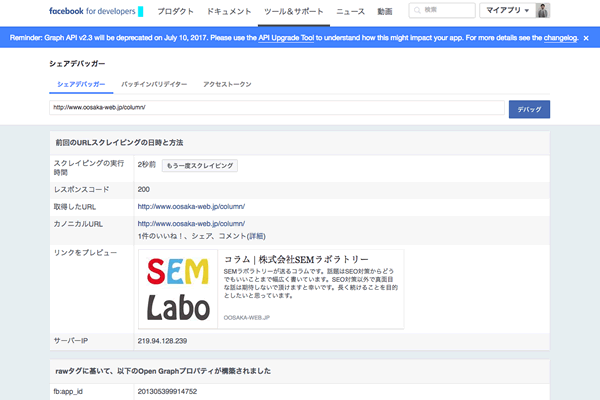
Task: Select the server IP 219.94.128.239
Action: (162, 341)
